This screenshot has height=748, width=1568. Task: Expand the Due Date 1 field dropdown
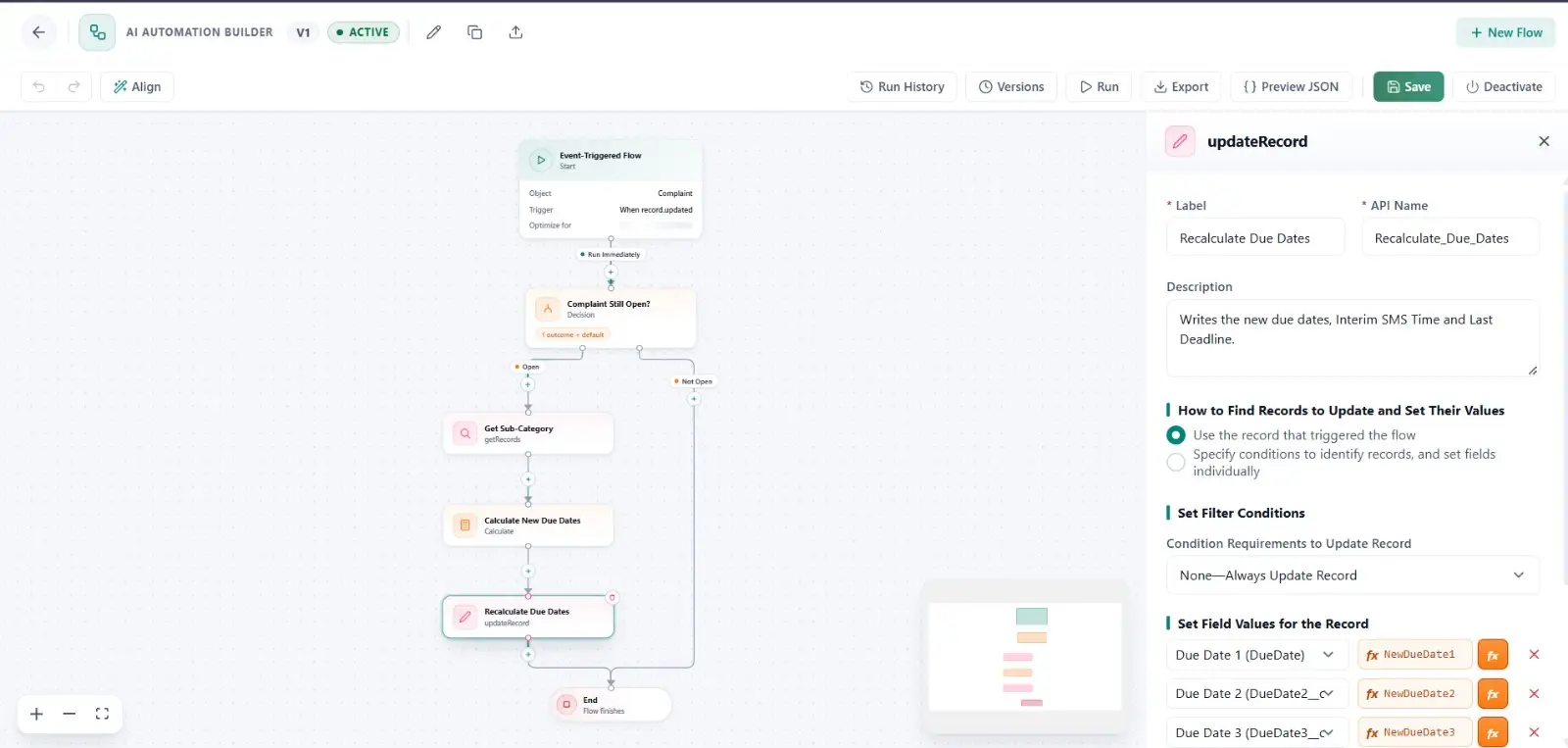click(x=1257, y=655)
